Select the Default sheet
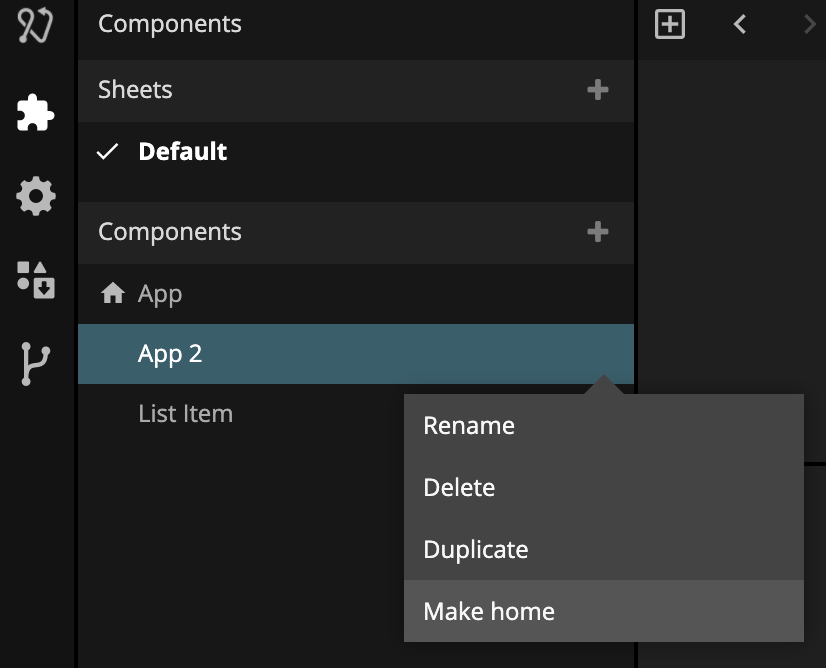826x668 pixels. point(182,152)
